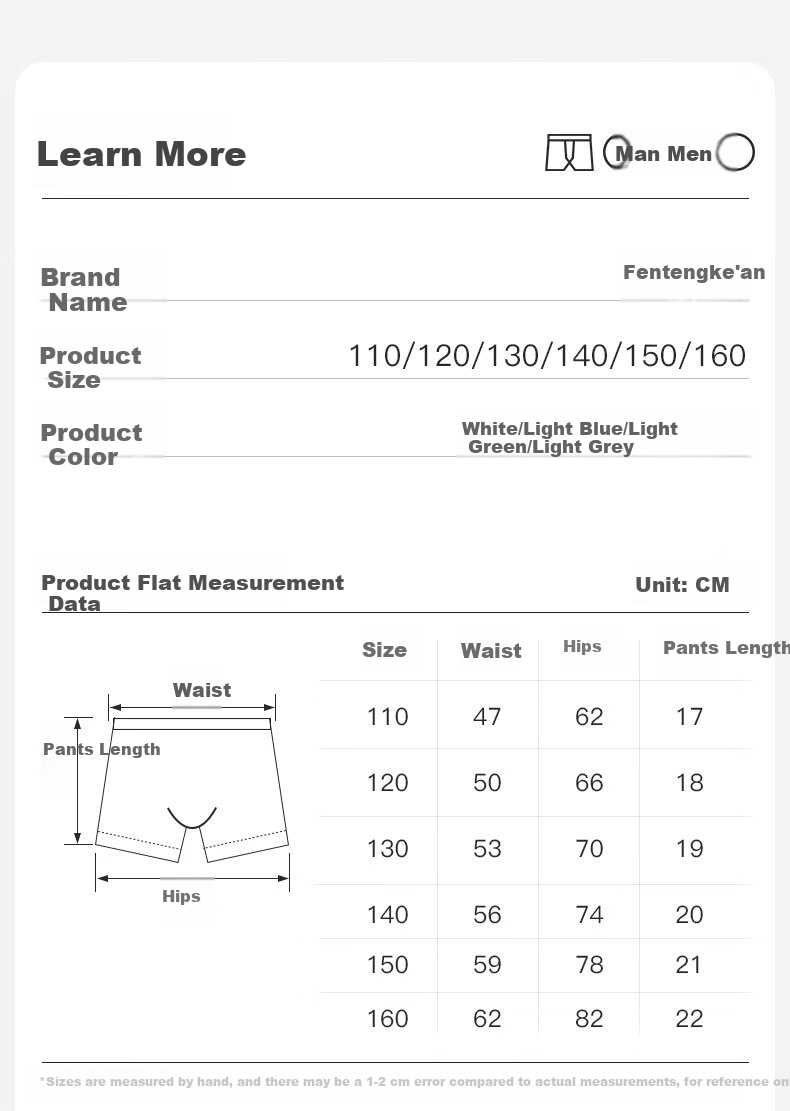790x1111 pixels.
Task: Click the Waist arrow label on the diagram
Action: [x=202, y=690]
